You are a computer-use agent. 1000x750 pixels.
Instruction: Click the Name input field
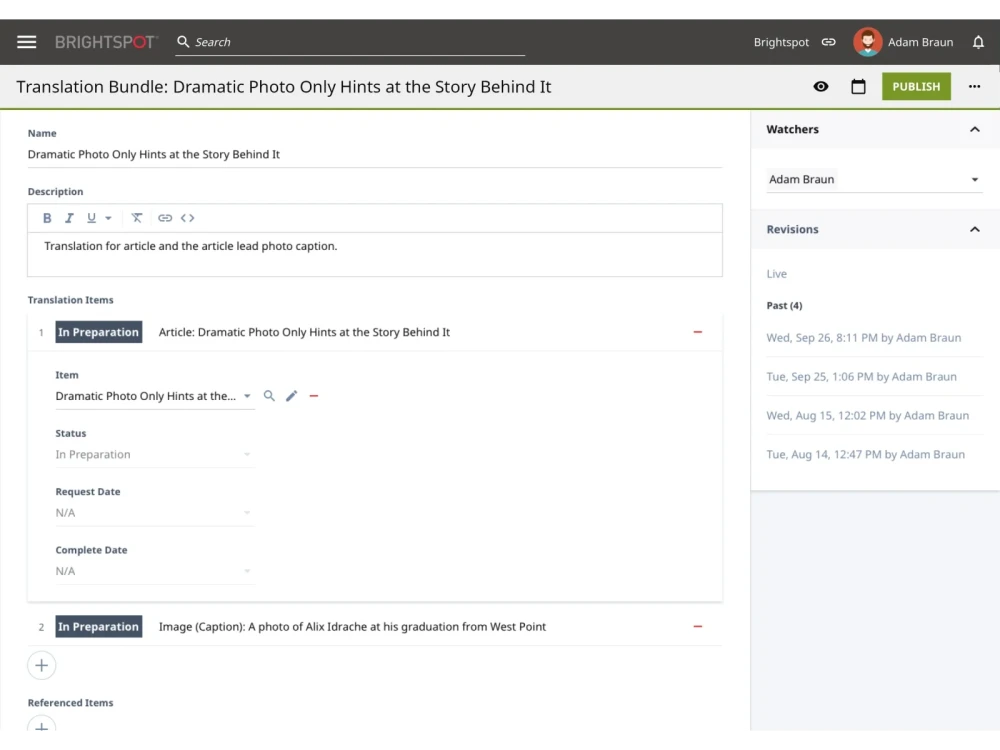tap(373, 155)
